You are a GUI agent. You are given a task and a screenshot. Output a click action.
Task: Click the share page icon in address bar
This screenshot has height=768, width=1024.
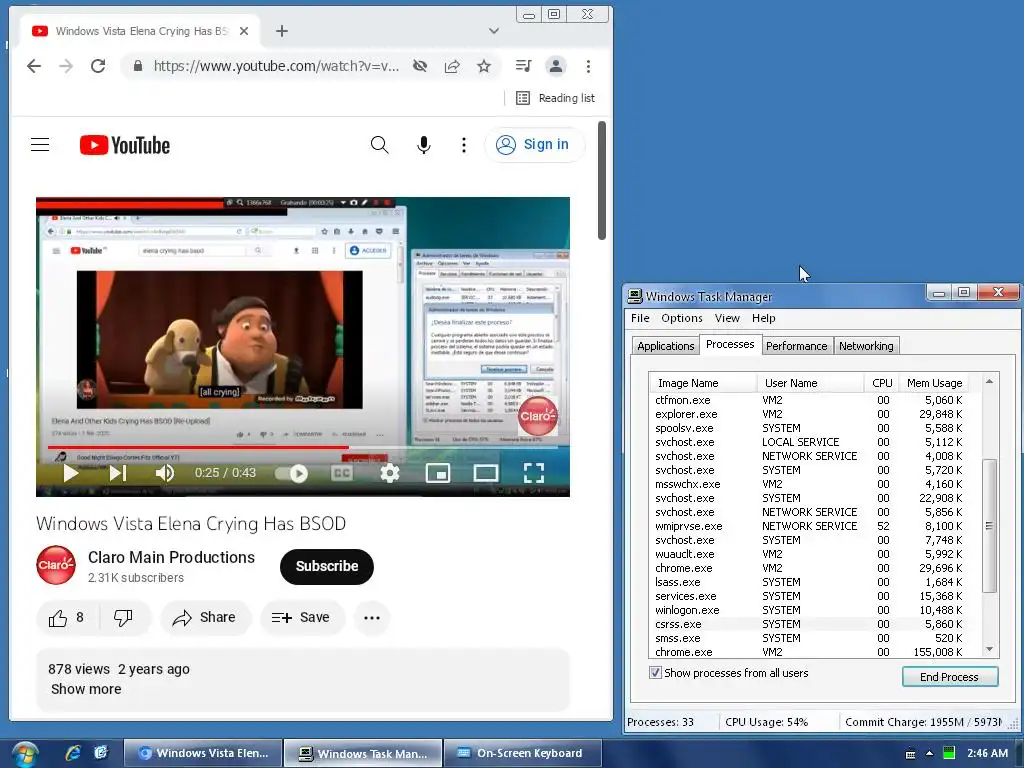click(x=452, y=66)
